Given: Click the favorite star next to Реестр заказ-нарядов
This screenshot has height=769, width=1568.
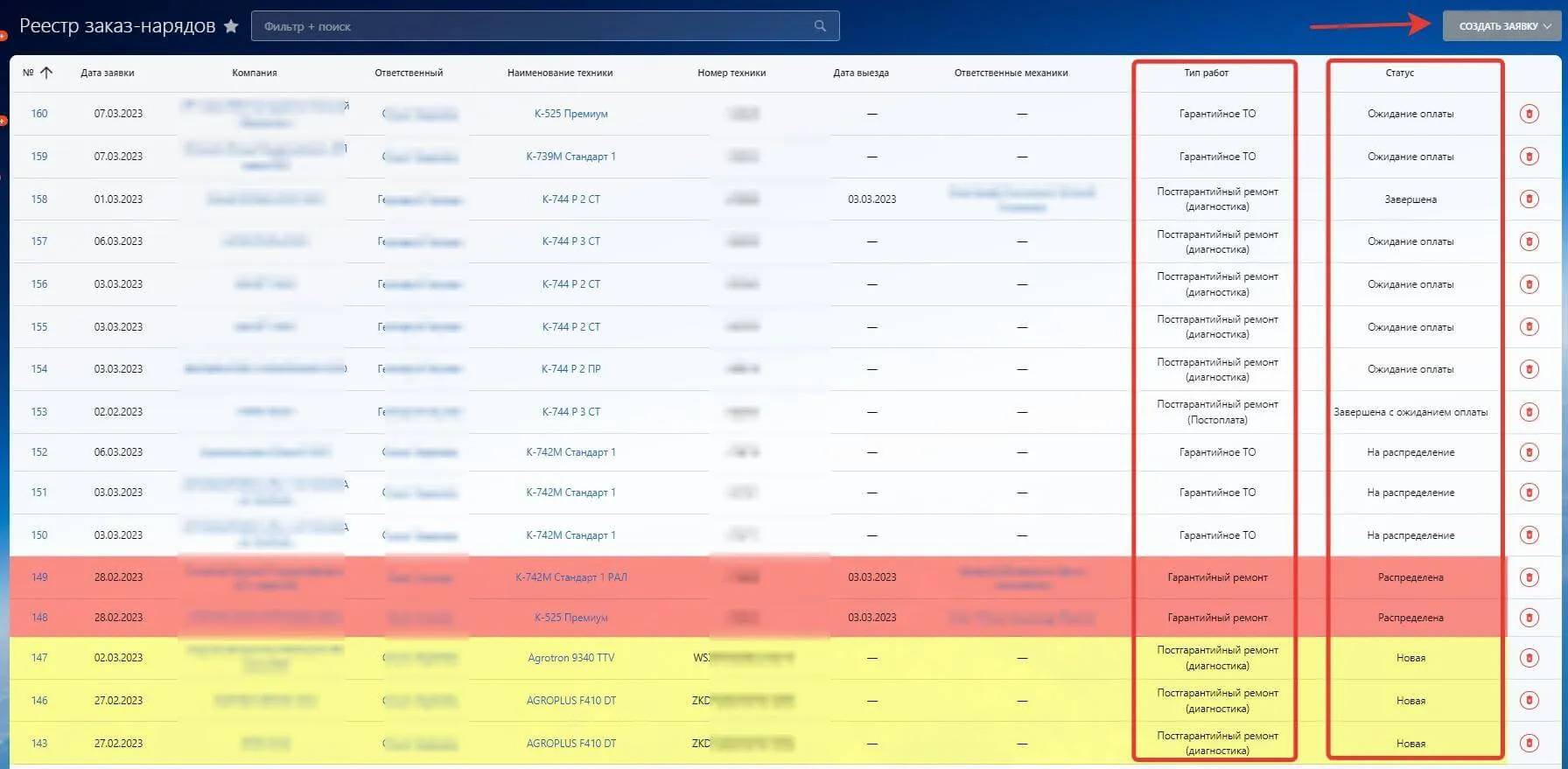Looking at the screenshot, I should click(x=231, y=26).
